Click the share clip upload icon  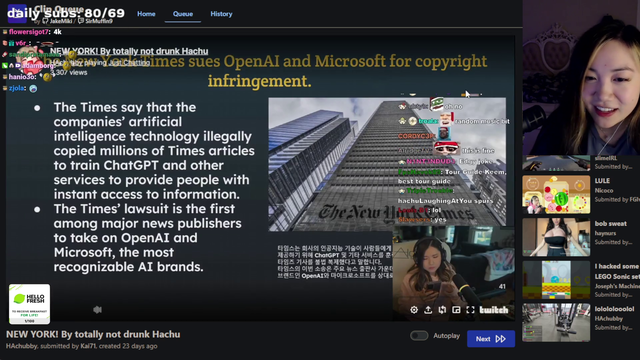428,310
